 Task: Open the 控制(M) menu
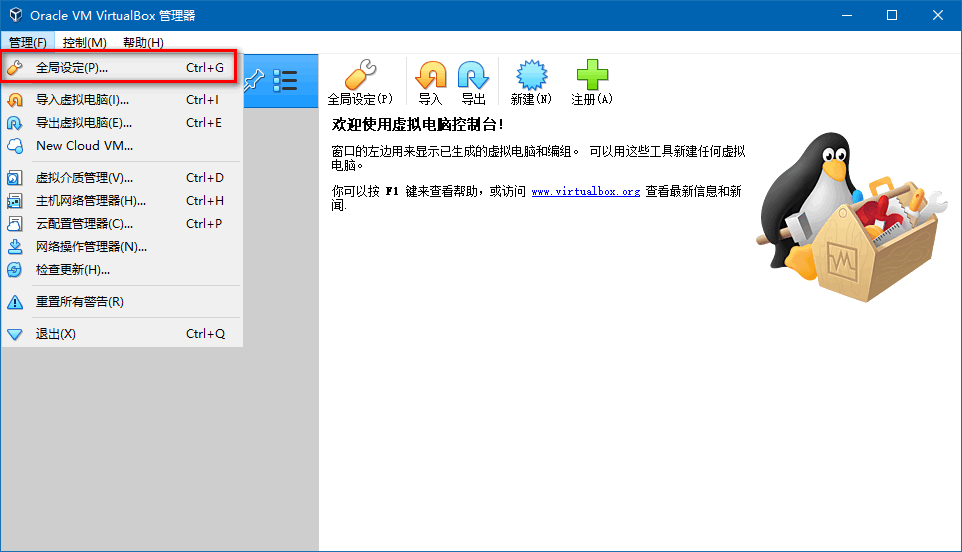coord(85,42)
